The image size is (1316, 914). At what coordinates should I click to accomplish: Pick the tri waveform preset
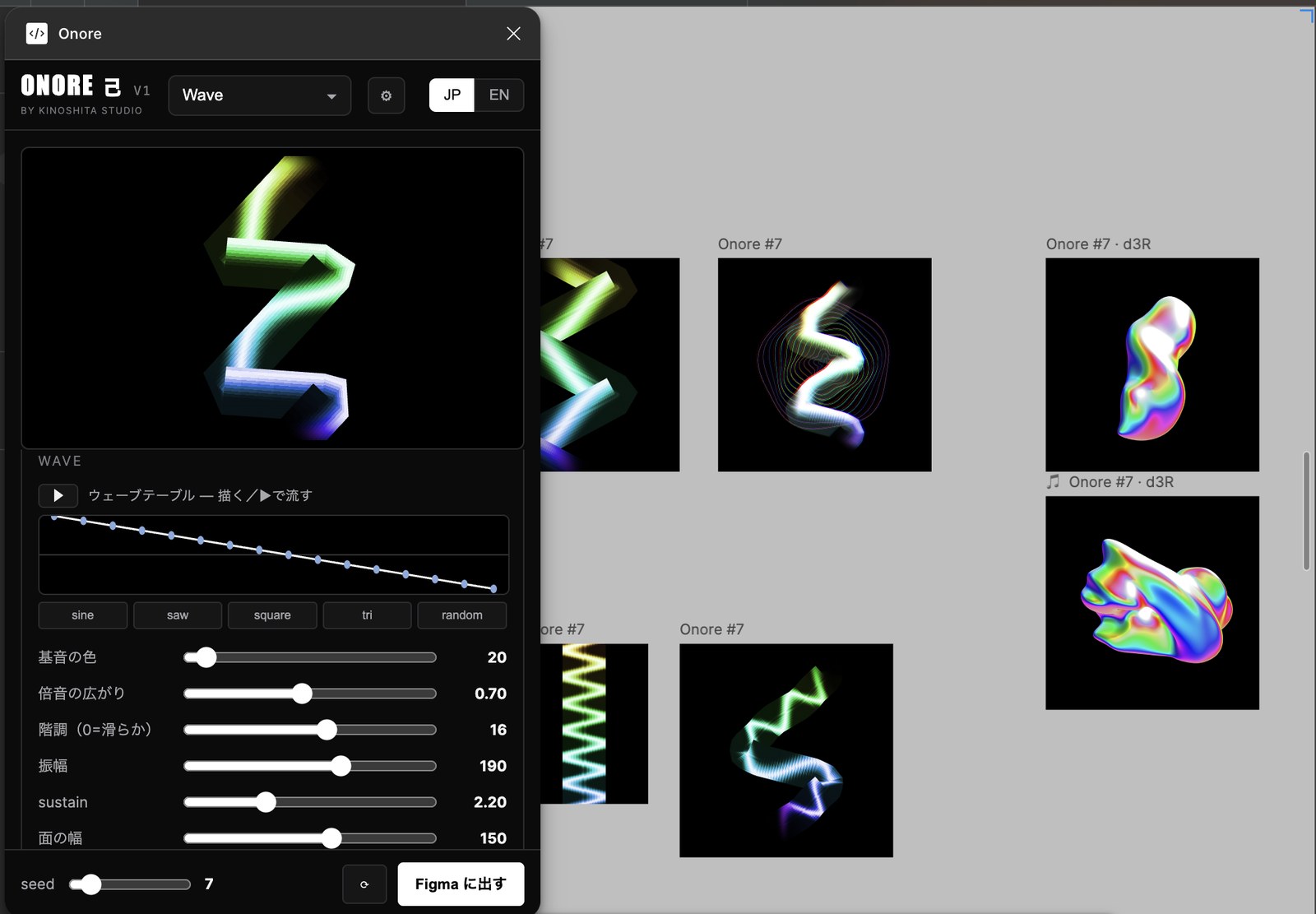click(x=367, y=615)
